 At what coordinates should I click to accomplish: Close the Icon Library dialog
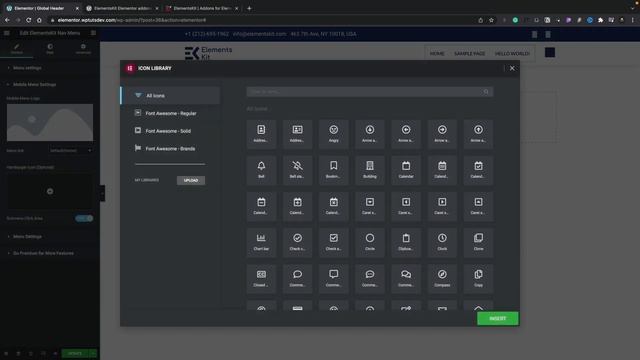[x=512, y=68]
